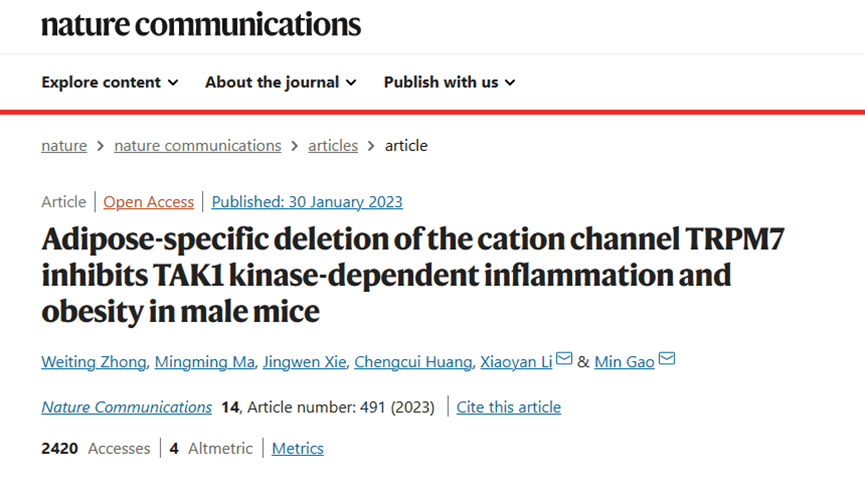Open the Metrics page

click(x=298, y=449)
